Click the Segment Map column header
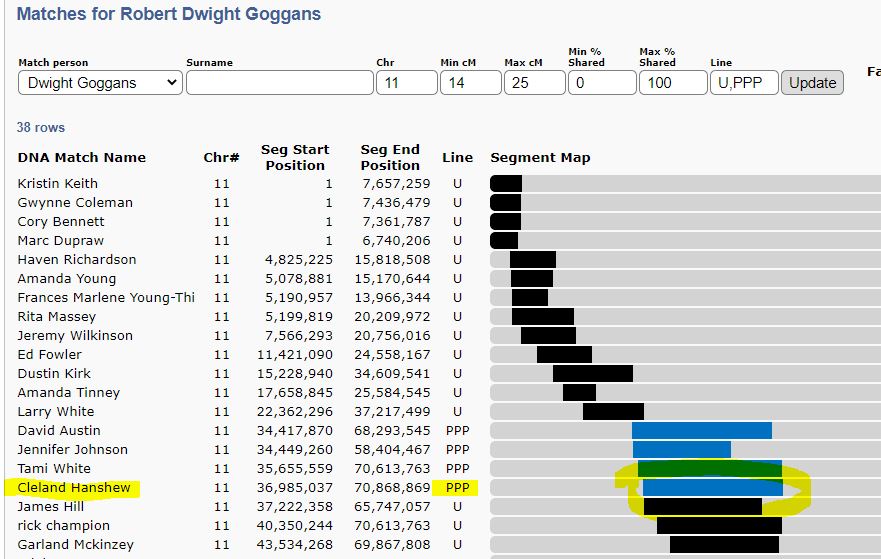Viewport: 881px width, 559px height. point(540,157)
